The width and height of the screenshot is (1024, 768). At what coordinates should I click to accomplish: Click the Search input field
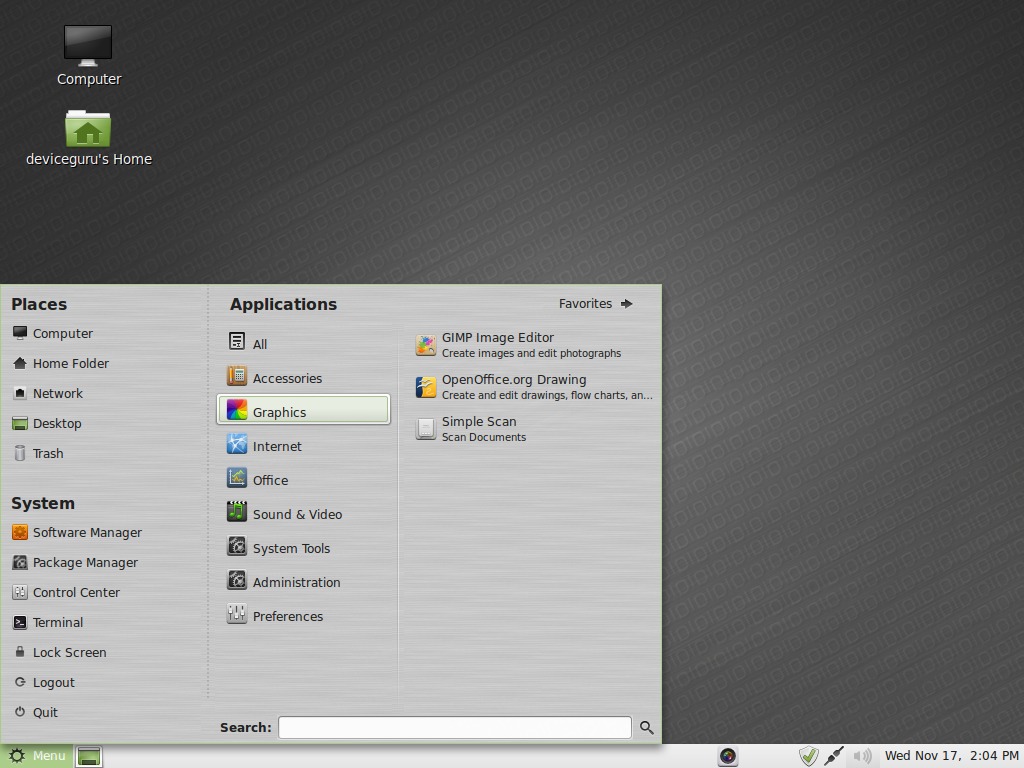click(x=455, y=728)
